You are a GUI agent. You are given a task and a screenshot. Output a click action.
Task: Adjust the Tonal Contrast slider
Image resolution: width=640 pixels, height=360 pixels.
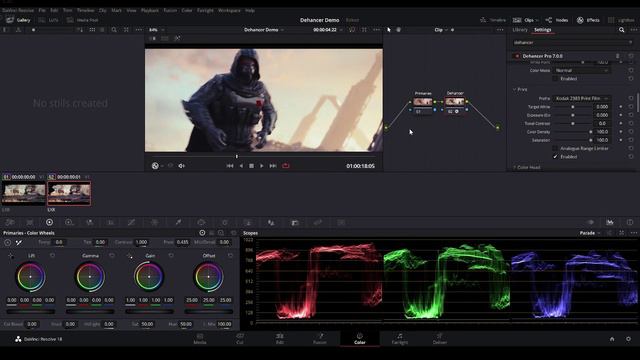point(572,123)
